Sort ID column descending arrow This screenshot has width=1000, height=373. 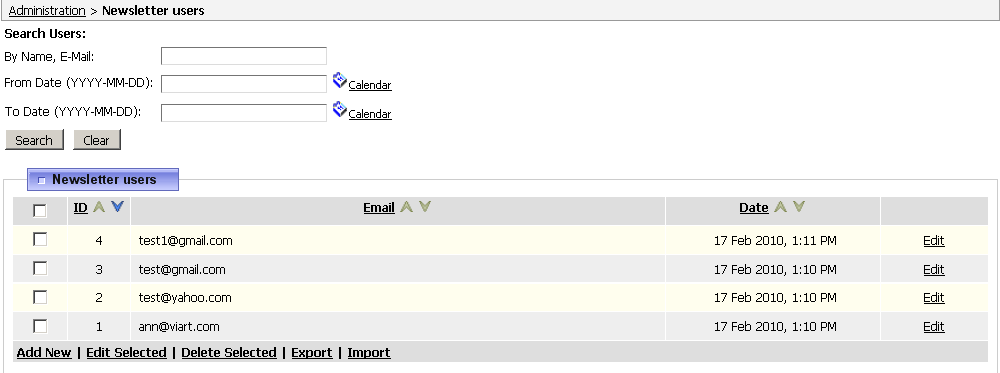pyautogui.click(x=117, y=207)
